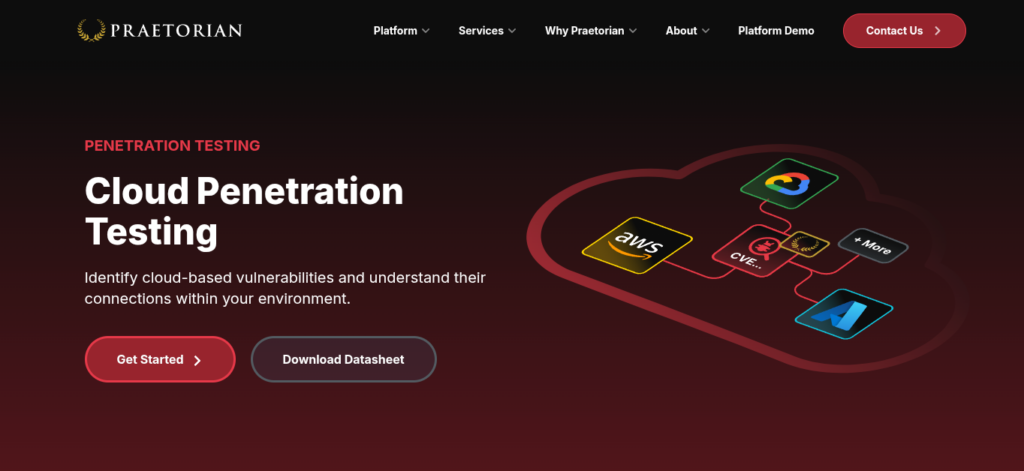
Task: Click the '+ More' tile in cloud graphic
Action: coord(873,246)
